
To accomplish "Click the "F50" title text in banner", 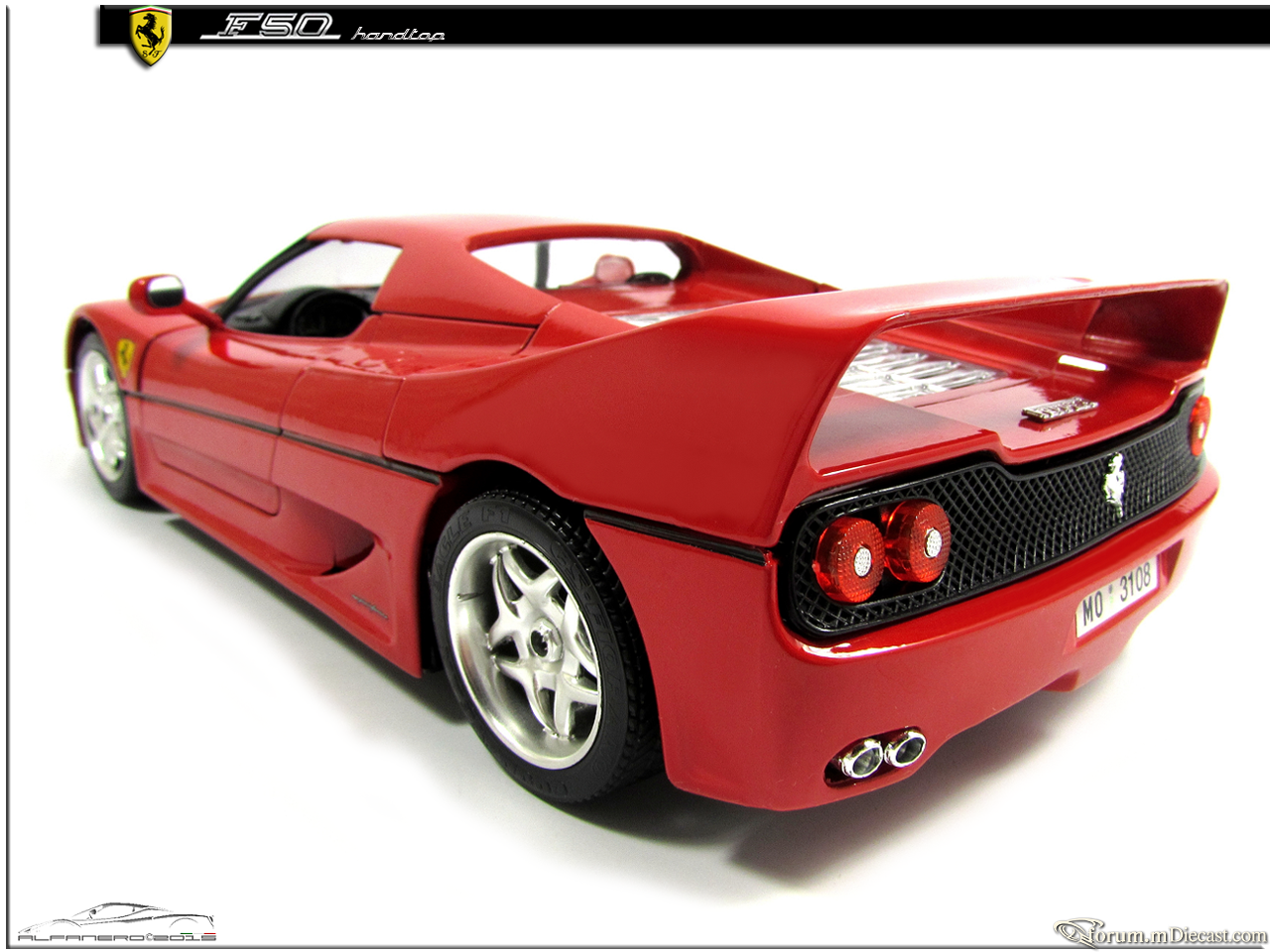I will [270, 27].
